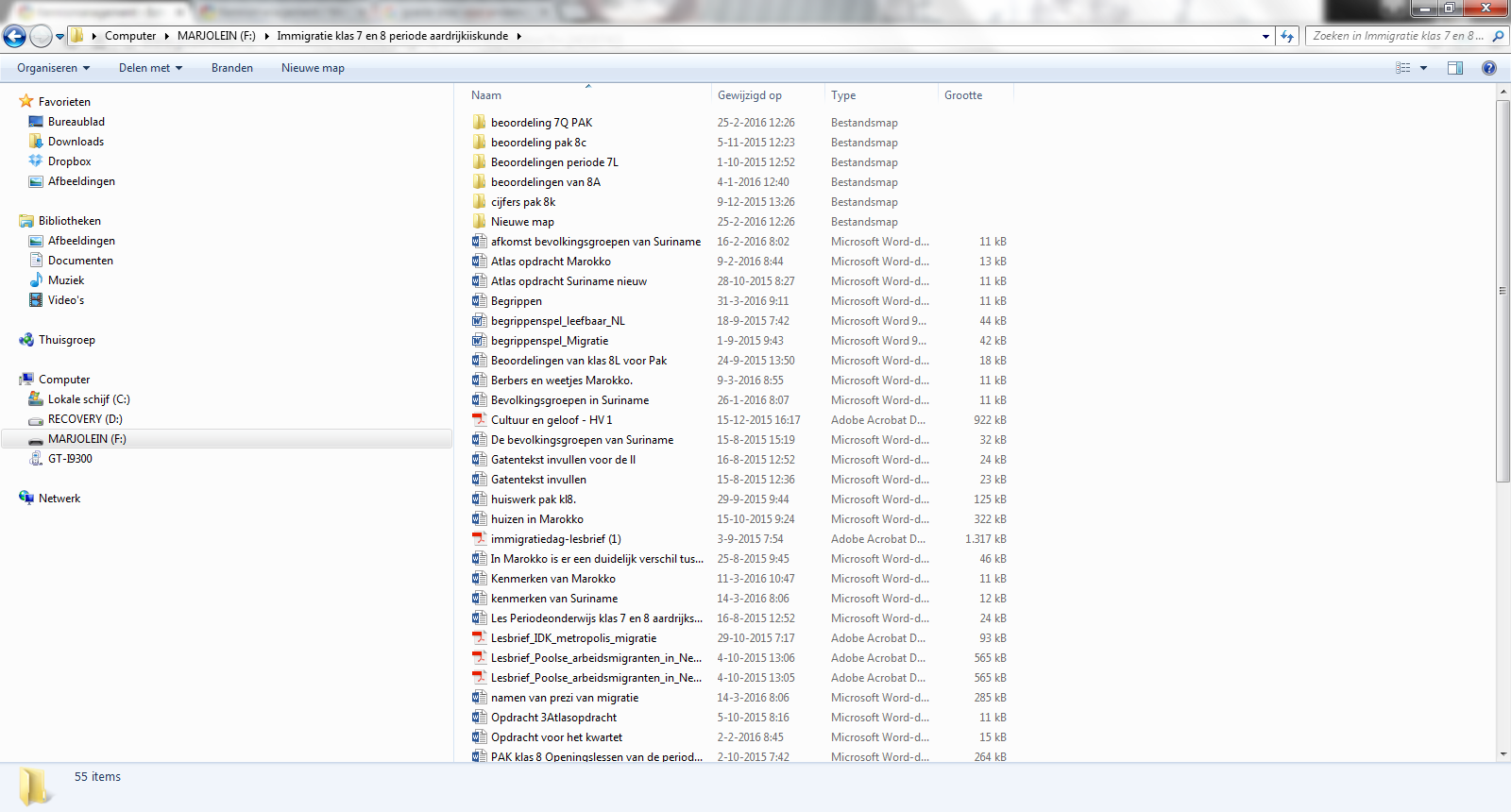
Task: Click the Thuisgroep homegroup icon
Action: coord(26,340)
